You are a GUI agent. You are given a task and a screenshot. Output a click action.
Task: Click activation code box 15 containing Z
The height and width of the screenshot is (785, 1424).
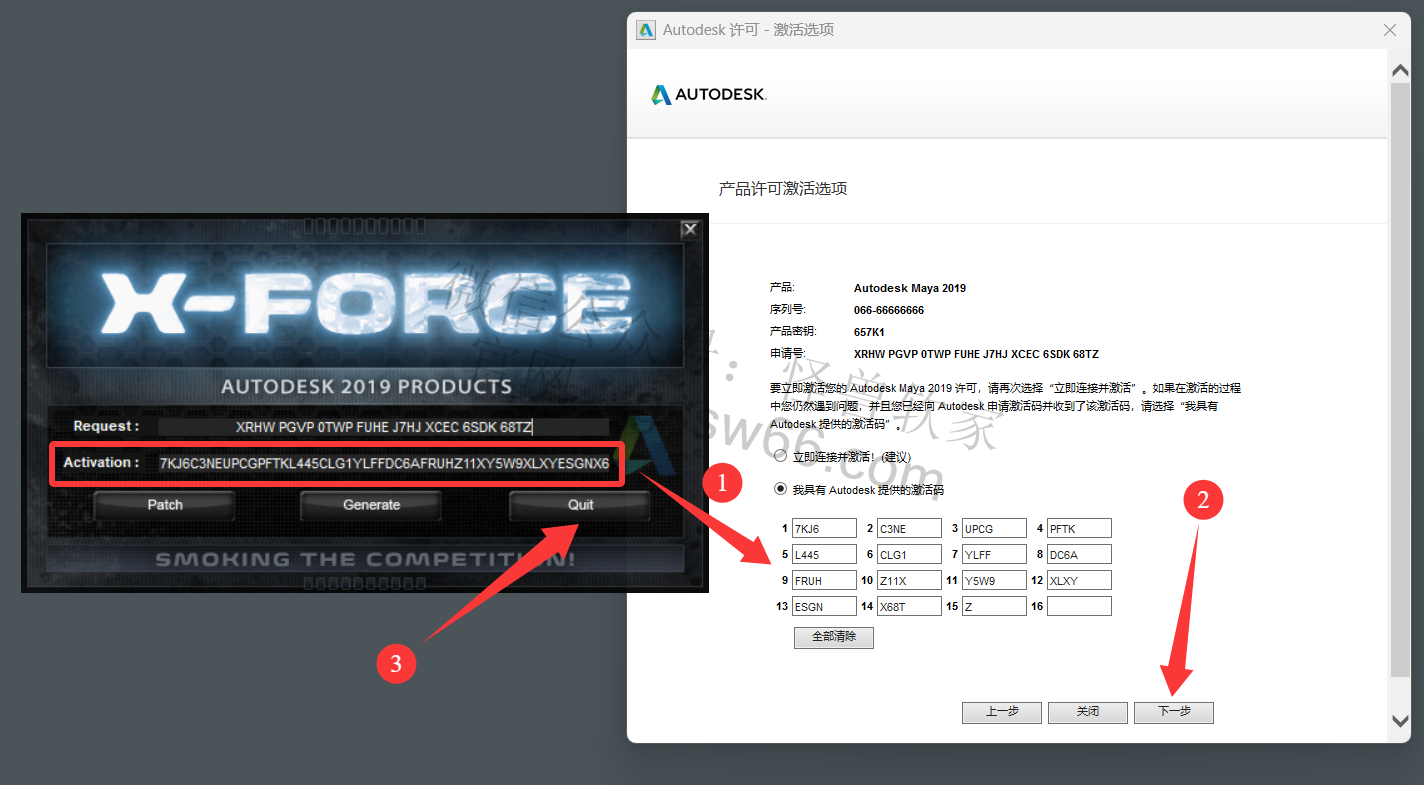(x=994, y=606)
